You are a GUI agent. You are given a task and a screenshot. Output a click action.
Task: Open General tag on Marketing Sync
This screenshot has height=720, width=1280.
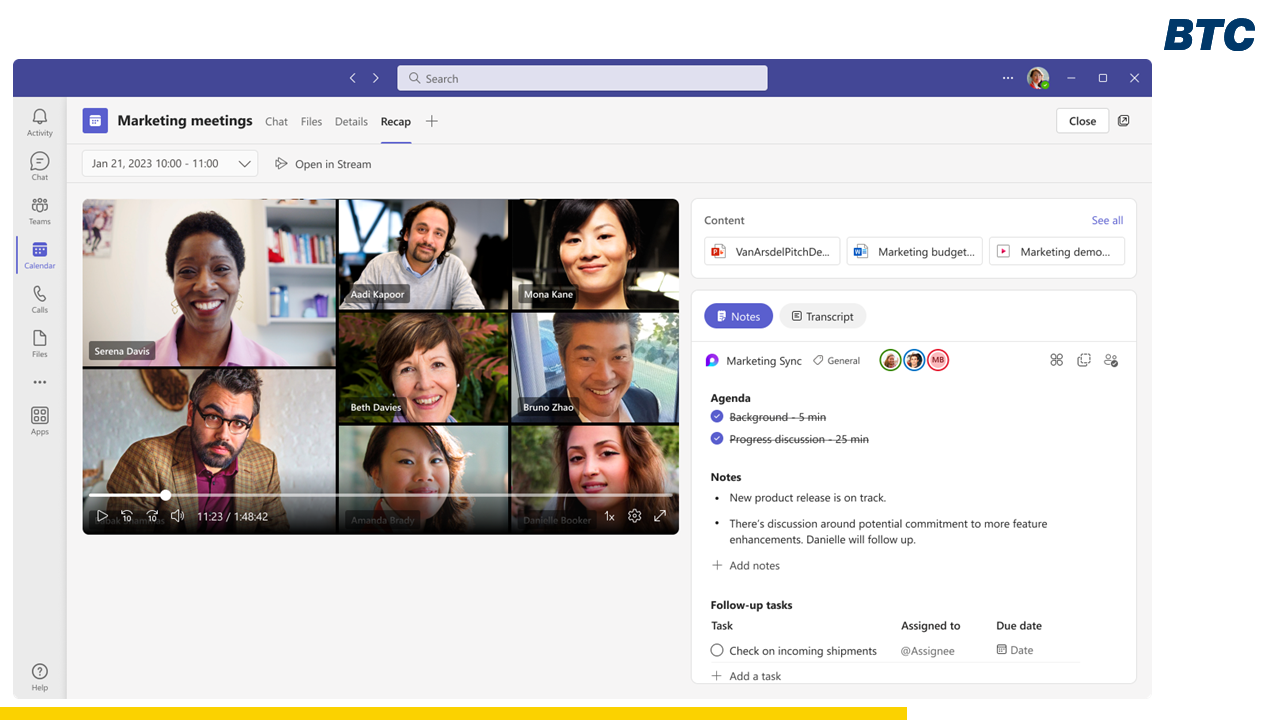(x=837, y=360)
